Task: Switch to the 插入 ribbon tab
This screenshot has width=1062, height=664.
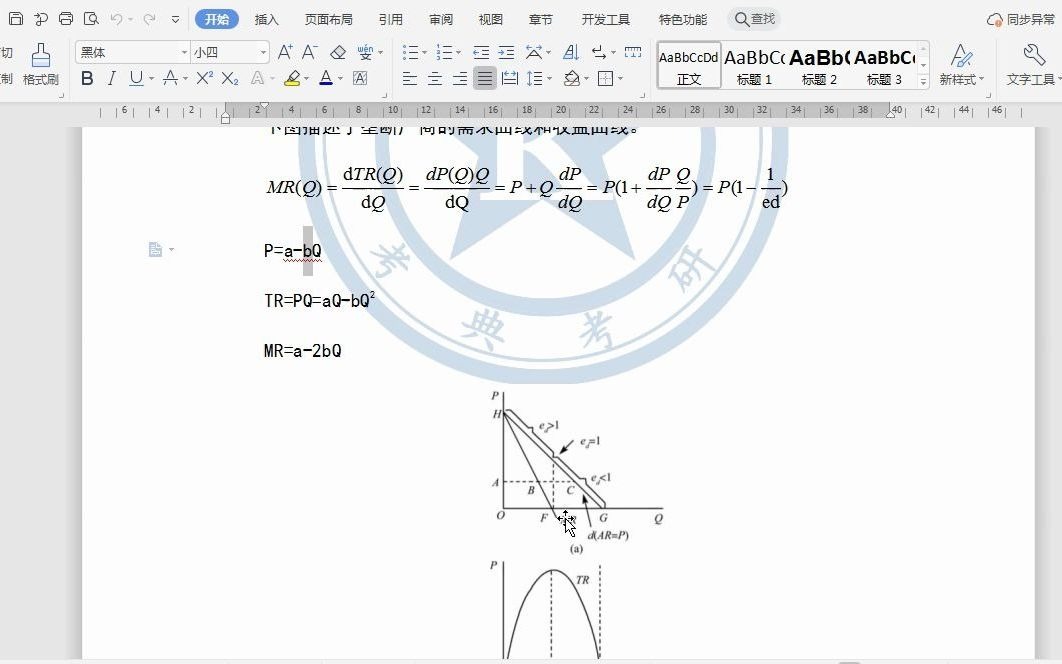Action: (265, 18)
